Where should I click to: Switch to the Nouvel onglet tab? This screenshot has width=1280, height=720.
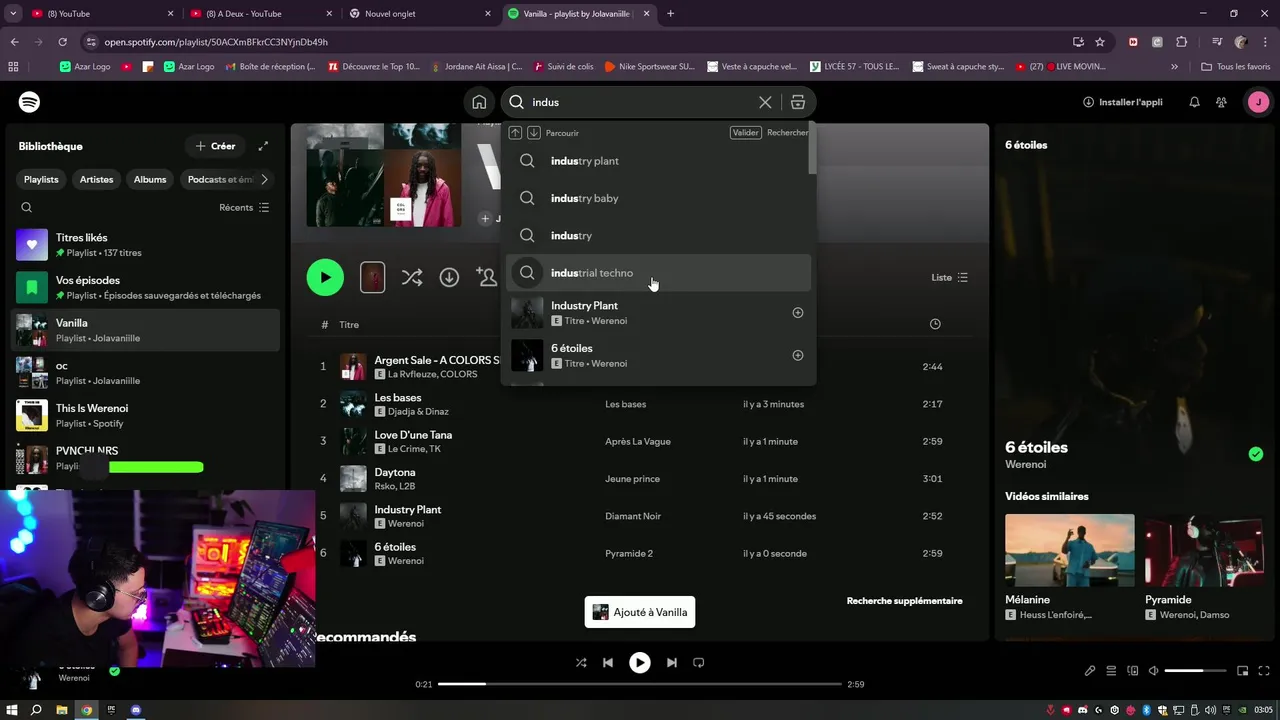[x=420, y=14]
